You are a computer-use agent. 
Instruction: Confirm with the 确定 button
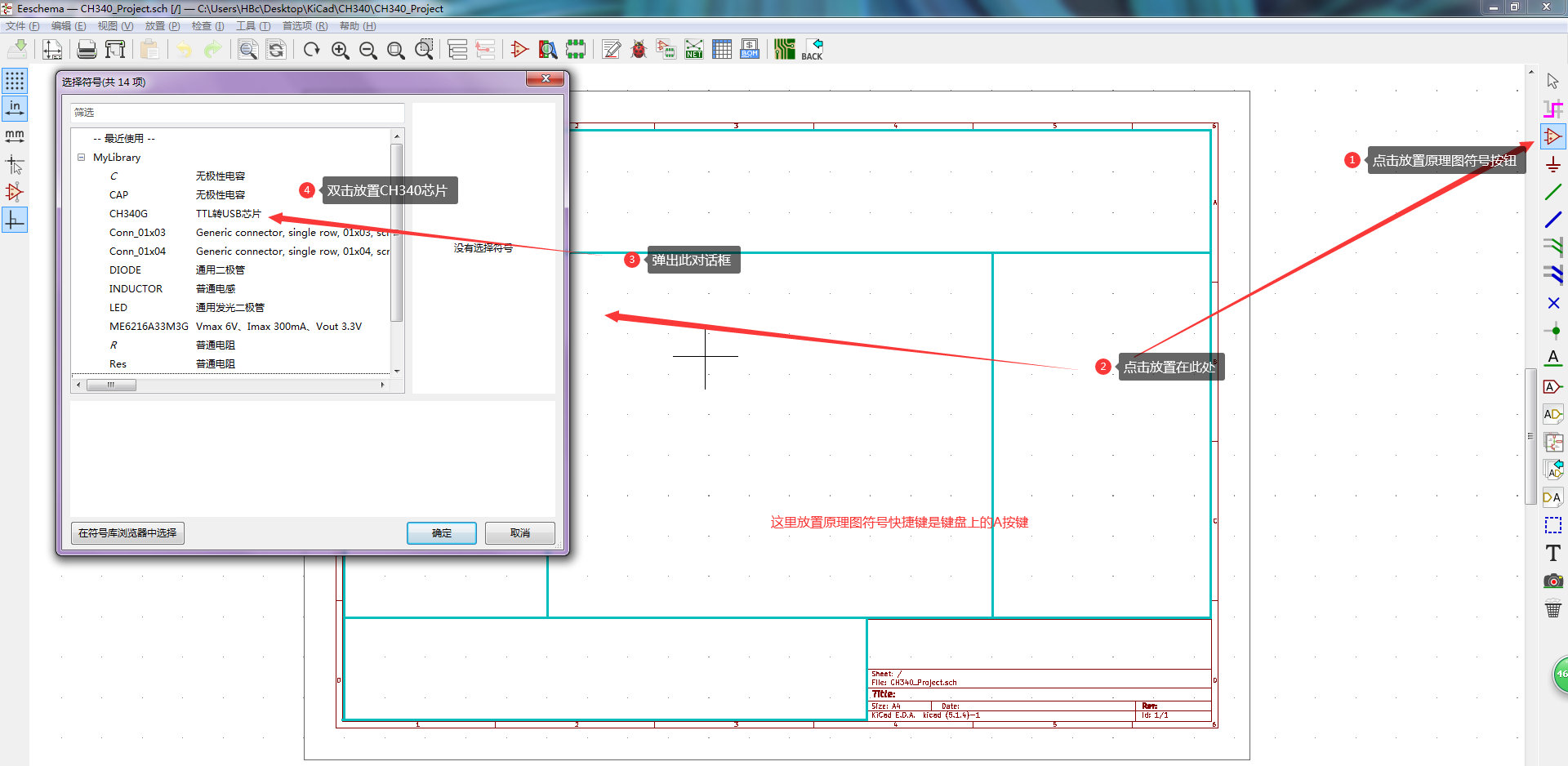click(x=441, y=532)
